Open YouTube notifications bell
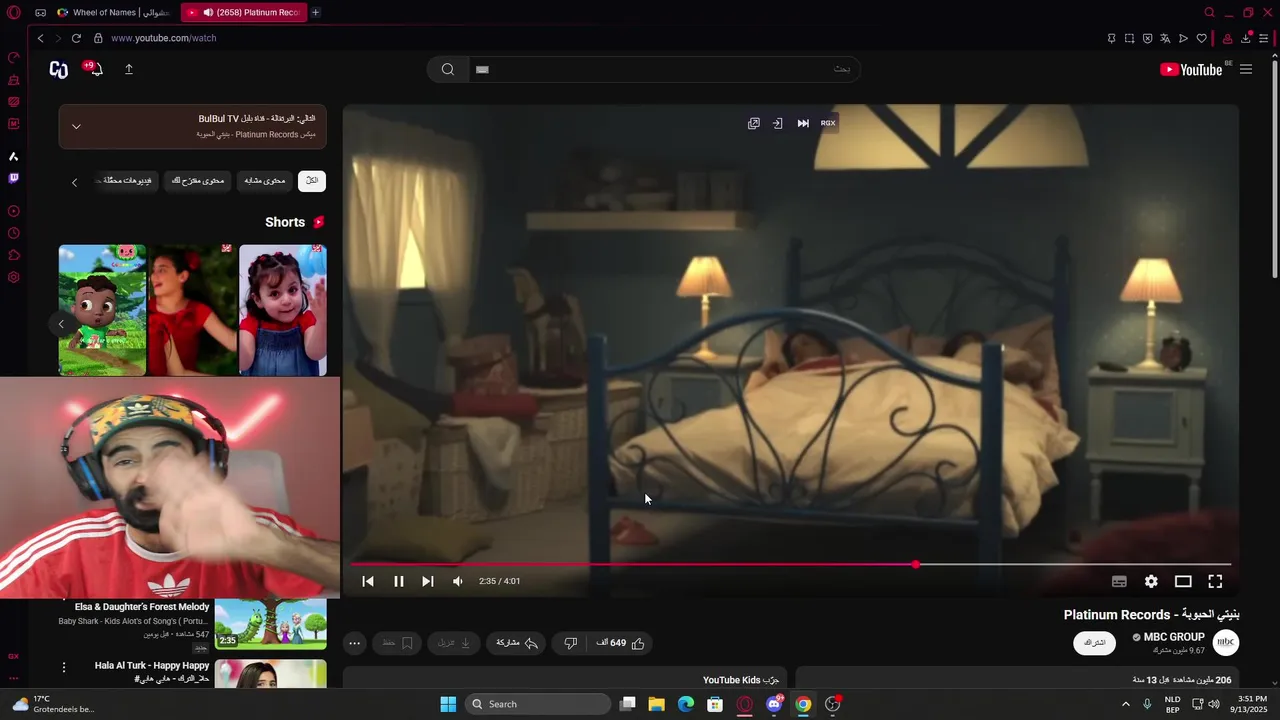1280x720 pixels. [96, 69]
